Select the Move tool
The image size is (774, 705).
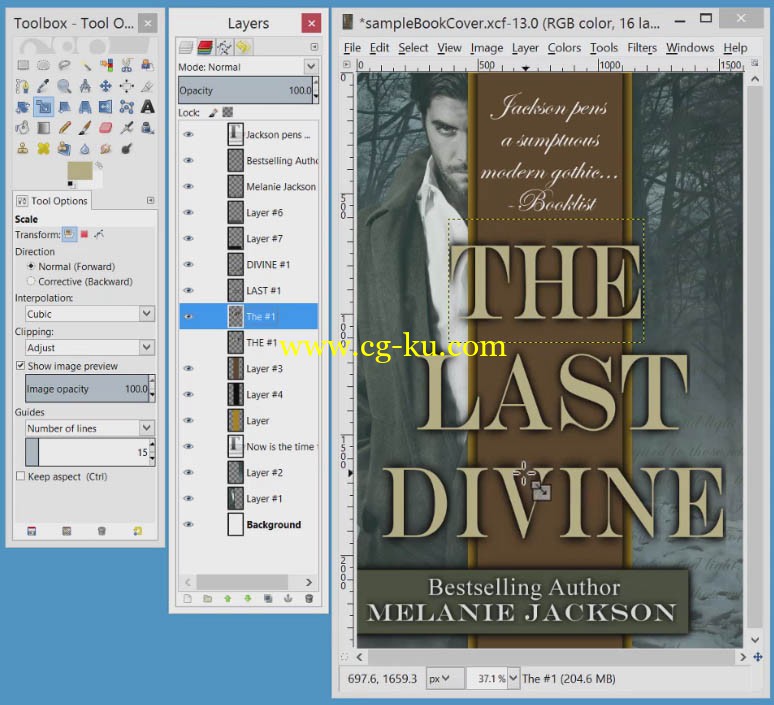coord(106,86)
